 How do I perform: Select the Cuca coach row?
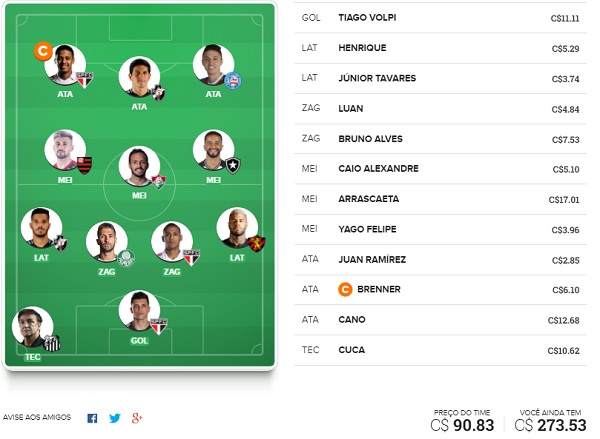pos(440,350)
